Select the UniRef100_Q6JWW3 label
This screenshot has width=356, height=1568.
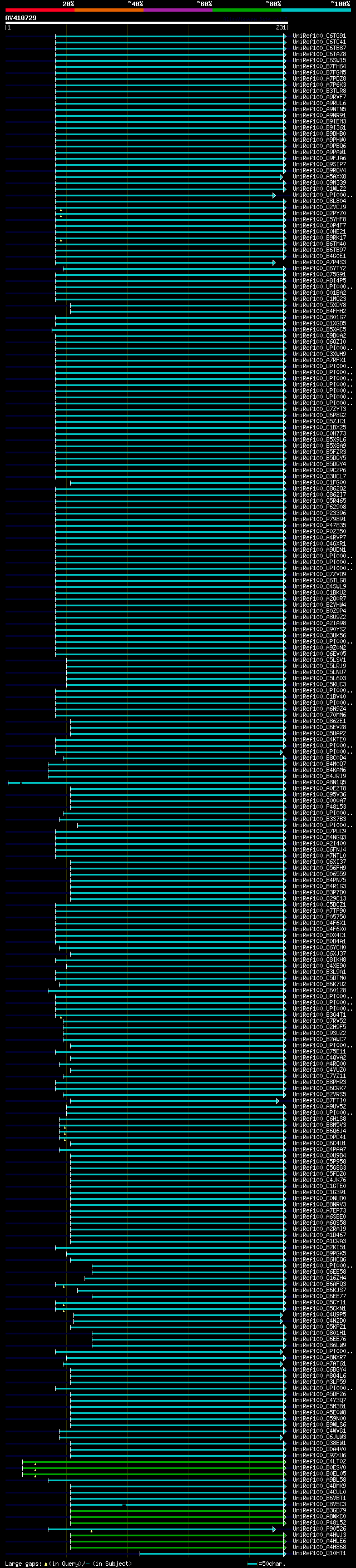coord(319,1437)
